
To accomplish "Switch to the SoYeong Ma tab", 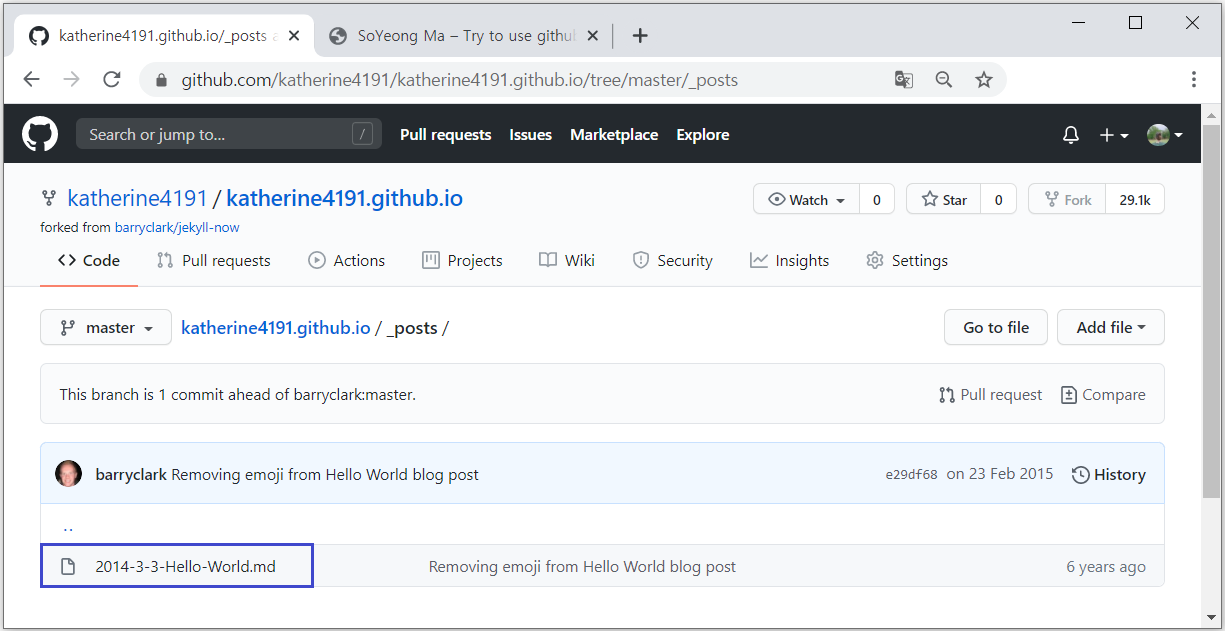I will click(x=466, y=36).
